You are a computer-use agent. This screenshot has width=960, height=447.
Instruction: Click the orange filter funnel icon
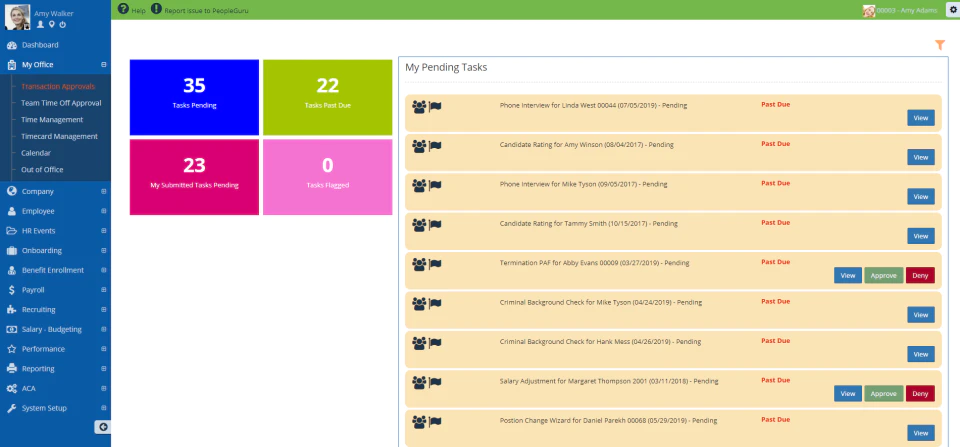pos(940,45)
